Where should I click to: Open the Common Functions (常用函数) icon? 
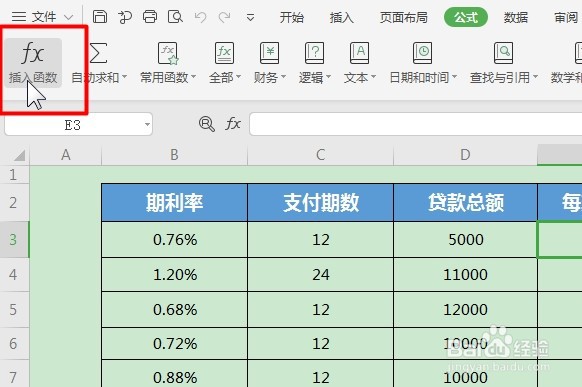point(168,53)
